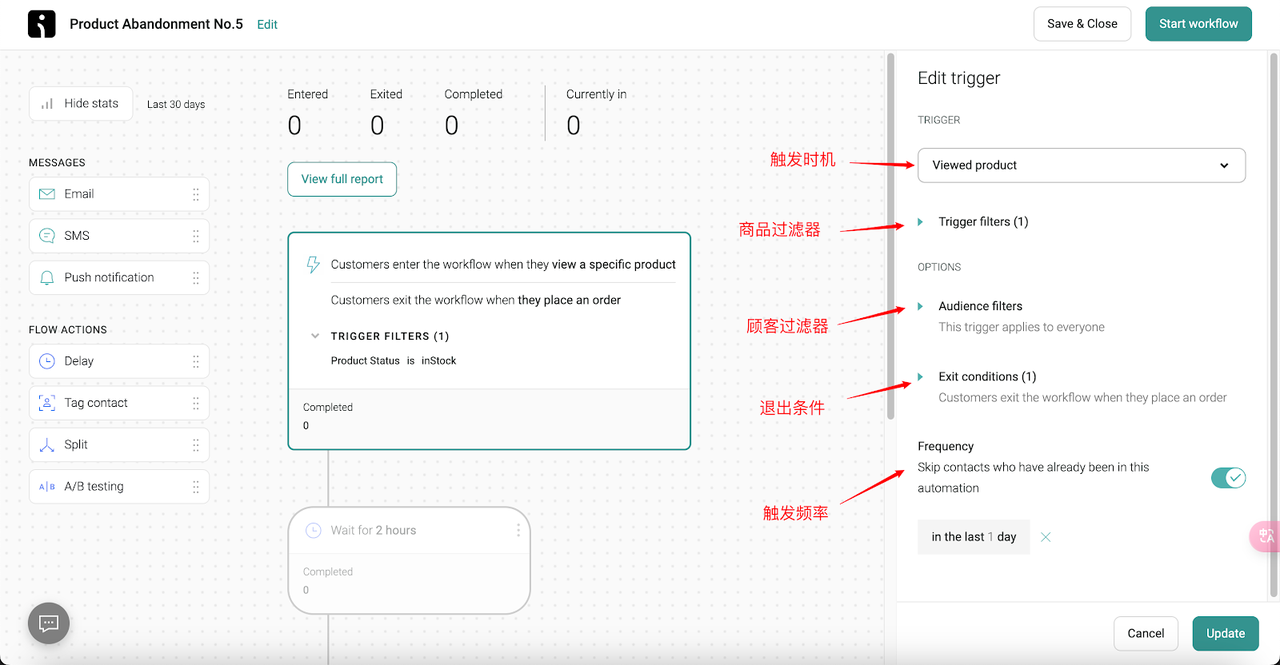Viewport: 1280px width, 665px height.
Task: Click the Push notification bell icon
Action: (47, 278)
